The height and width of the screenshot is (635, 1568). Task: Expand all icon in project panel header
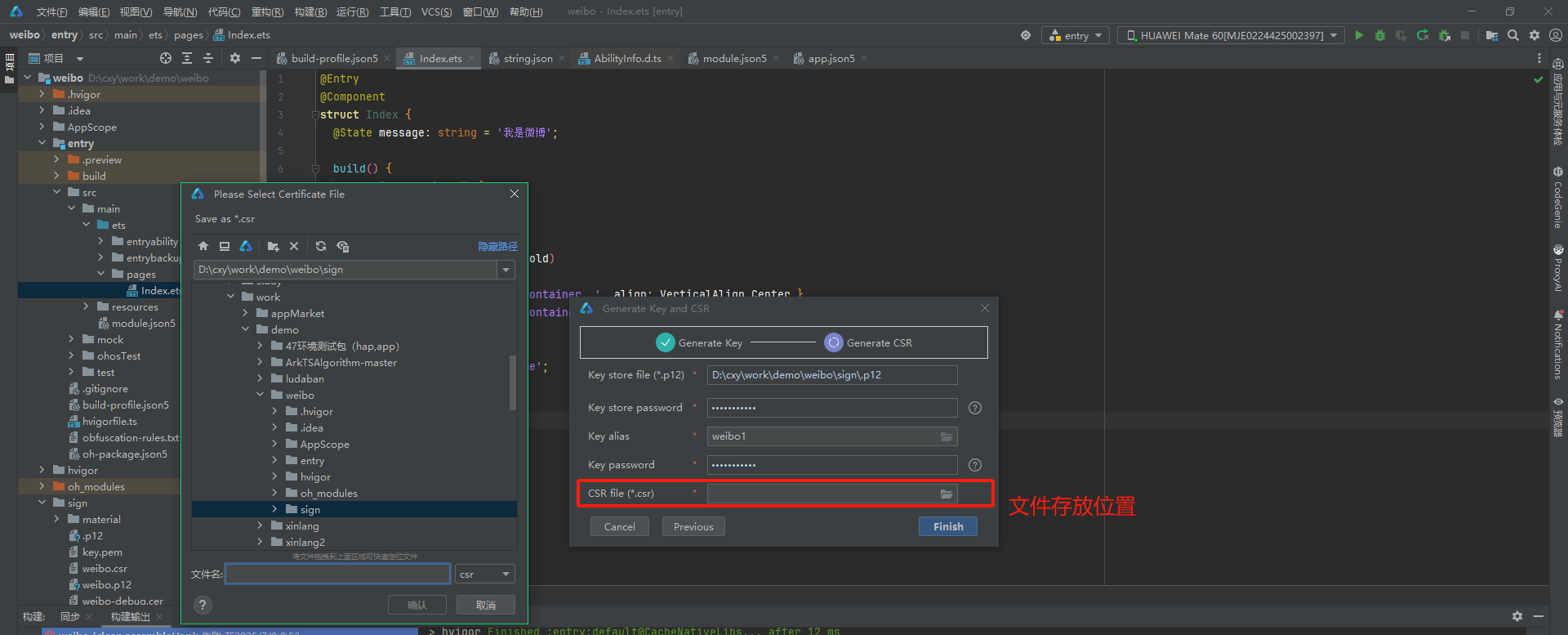[x=187, y=58]
